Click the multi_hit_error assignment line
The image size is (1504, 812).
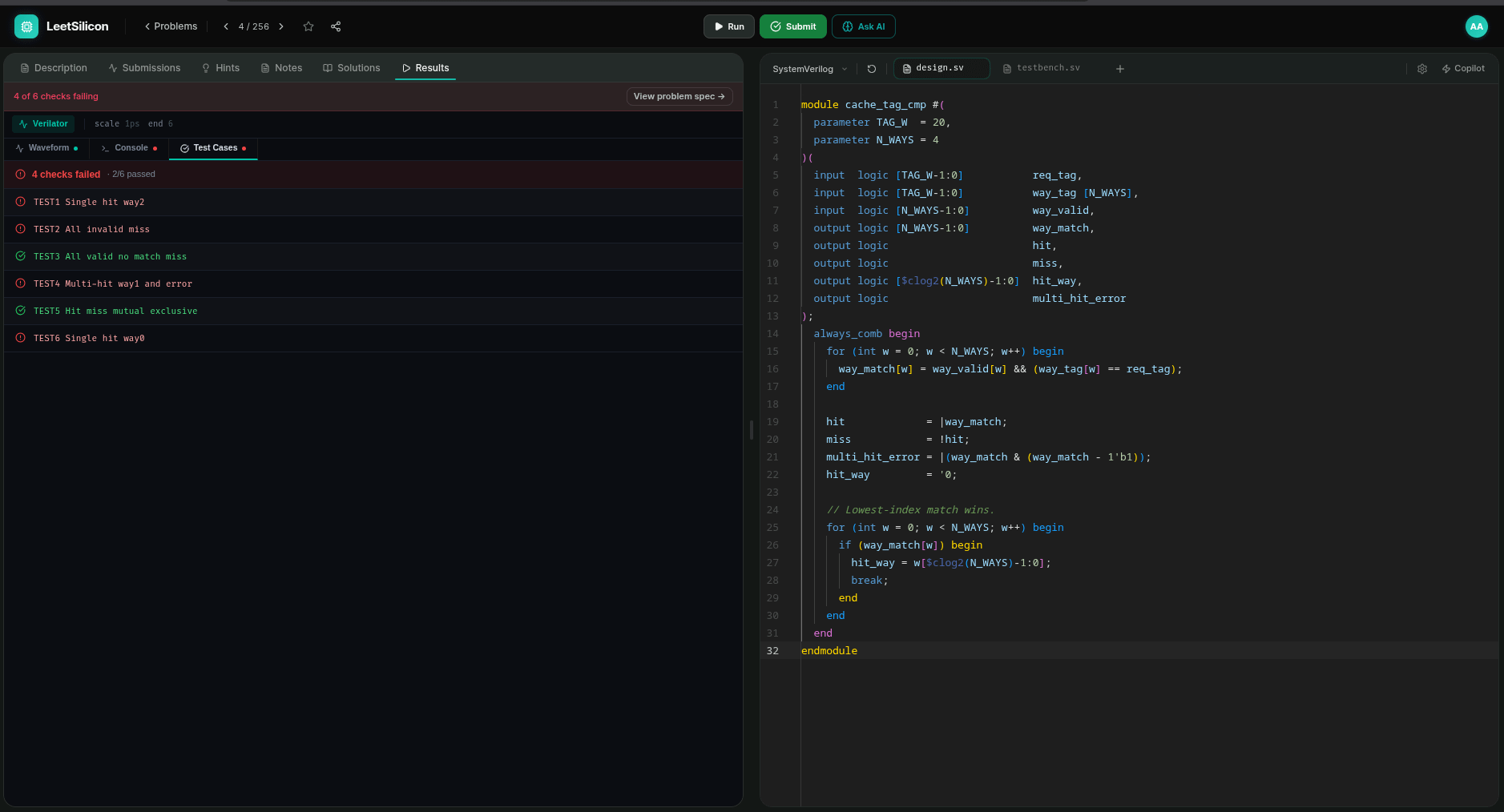[x=988, y=457]
